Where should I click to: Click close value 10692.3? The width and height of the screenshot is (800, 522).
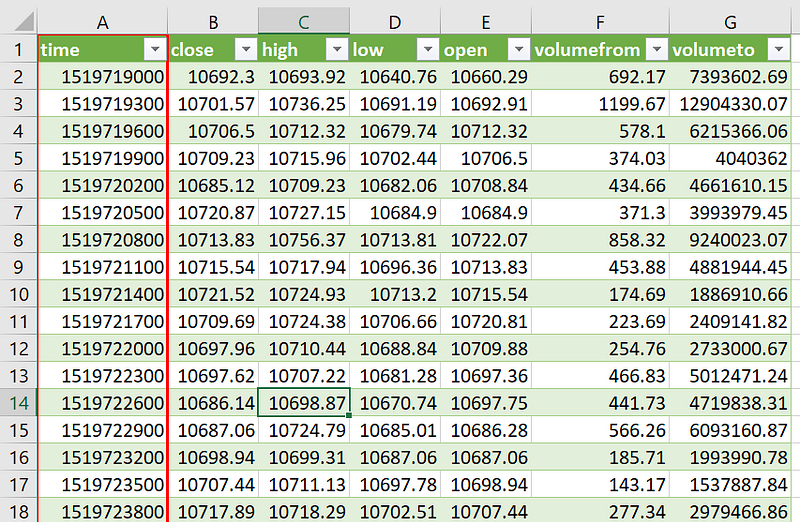[x=221, y=77]
